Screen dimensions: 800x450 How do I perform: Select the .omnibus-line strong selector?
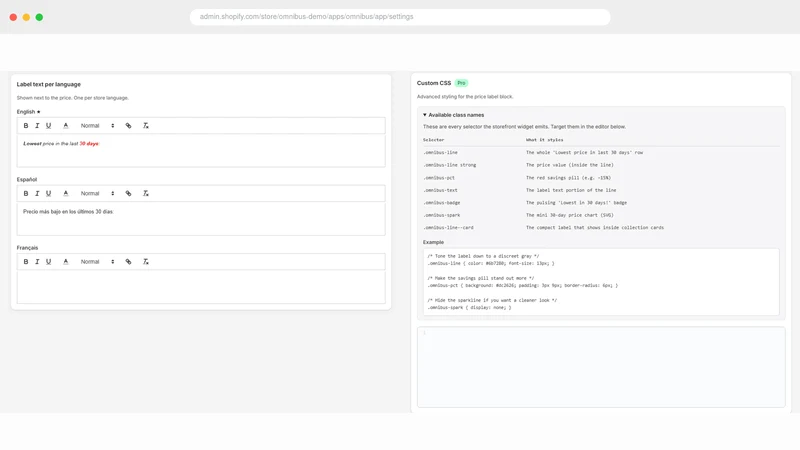449,165
